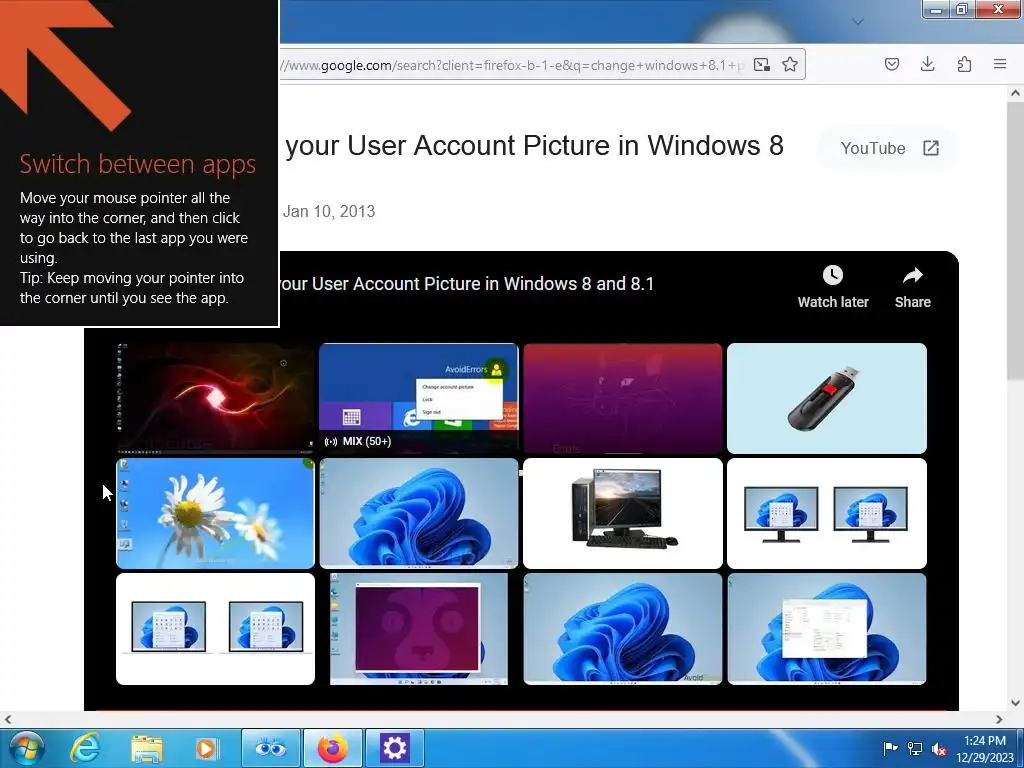Open the white daisy flower desktop thumbnail
The height and width of the screenshot is (768, 1024).
[215, 513]
